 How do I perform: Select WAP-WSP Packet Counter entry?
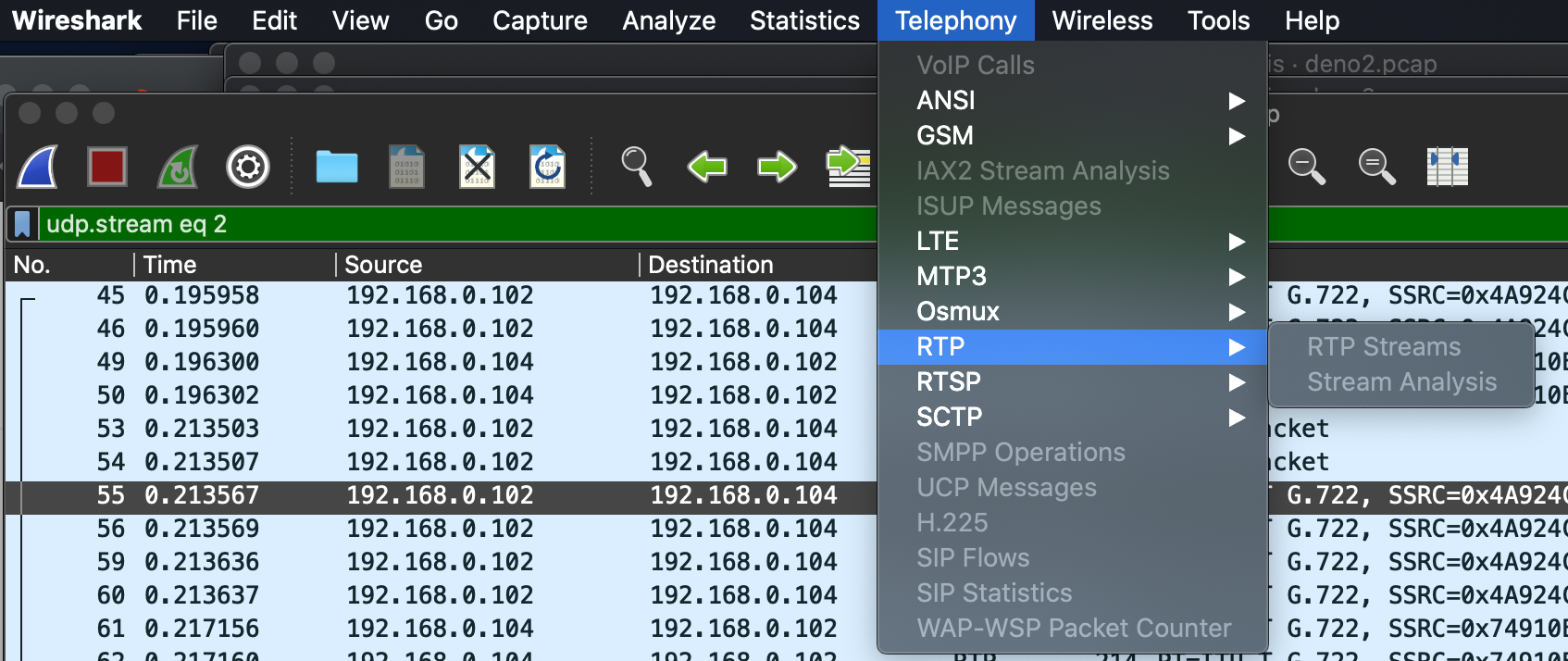pos(1073,628)
